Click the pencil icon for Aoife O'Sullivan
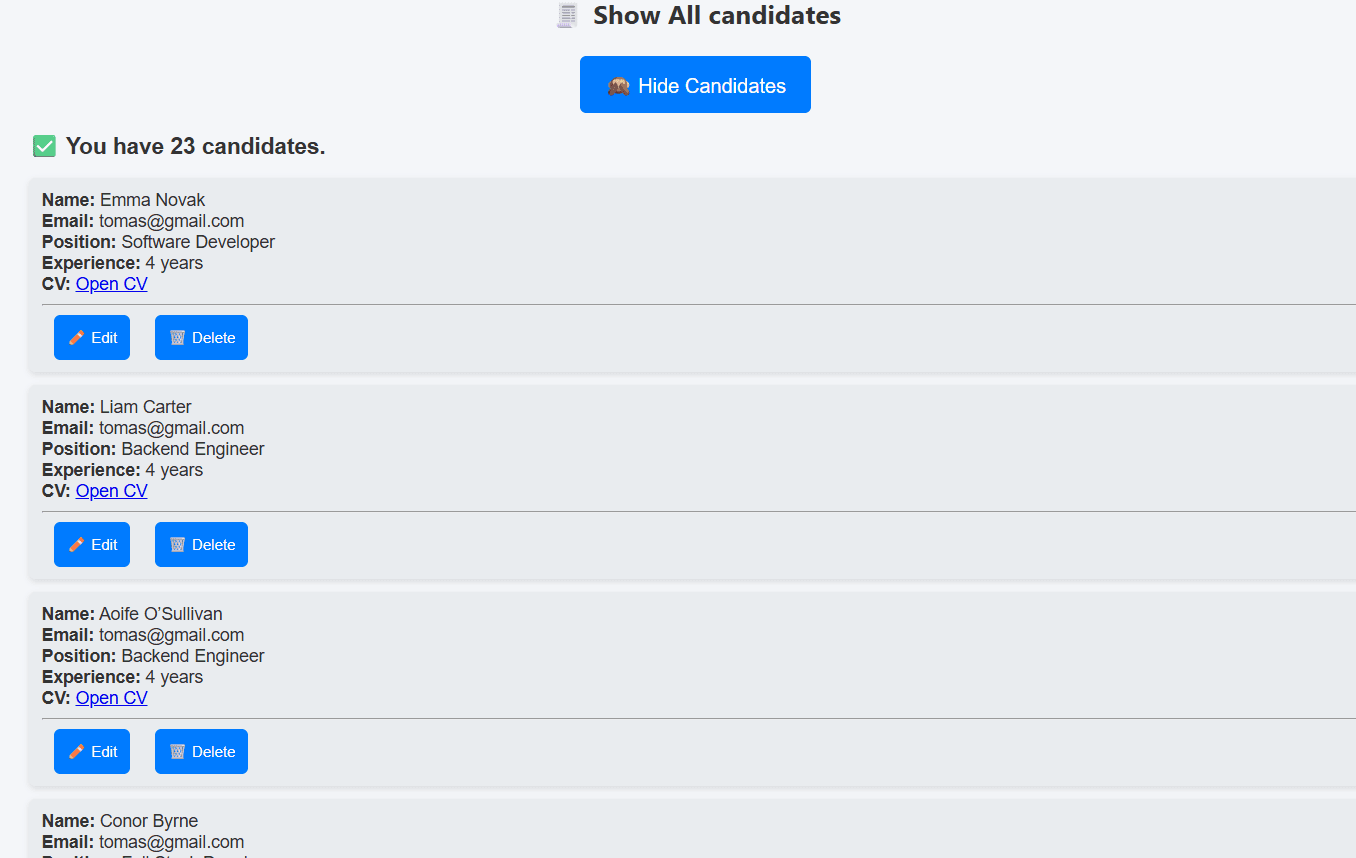The width and height of the screenshot is (1356, 858). click(76, 752)
